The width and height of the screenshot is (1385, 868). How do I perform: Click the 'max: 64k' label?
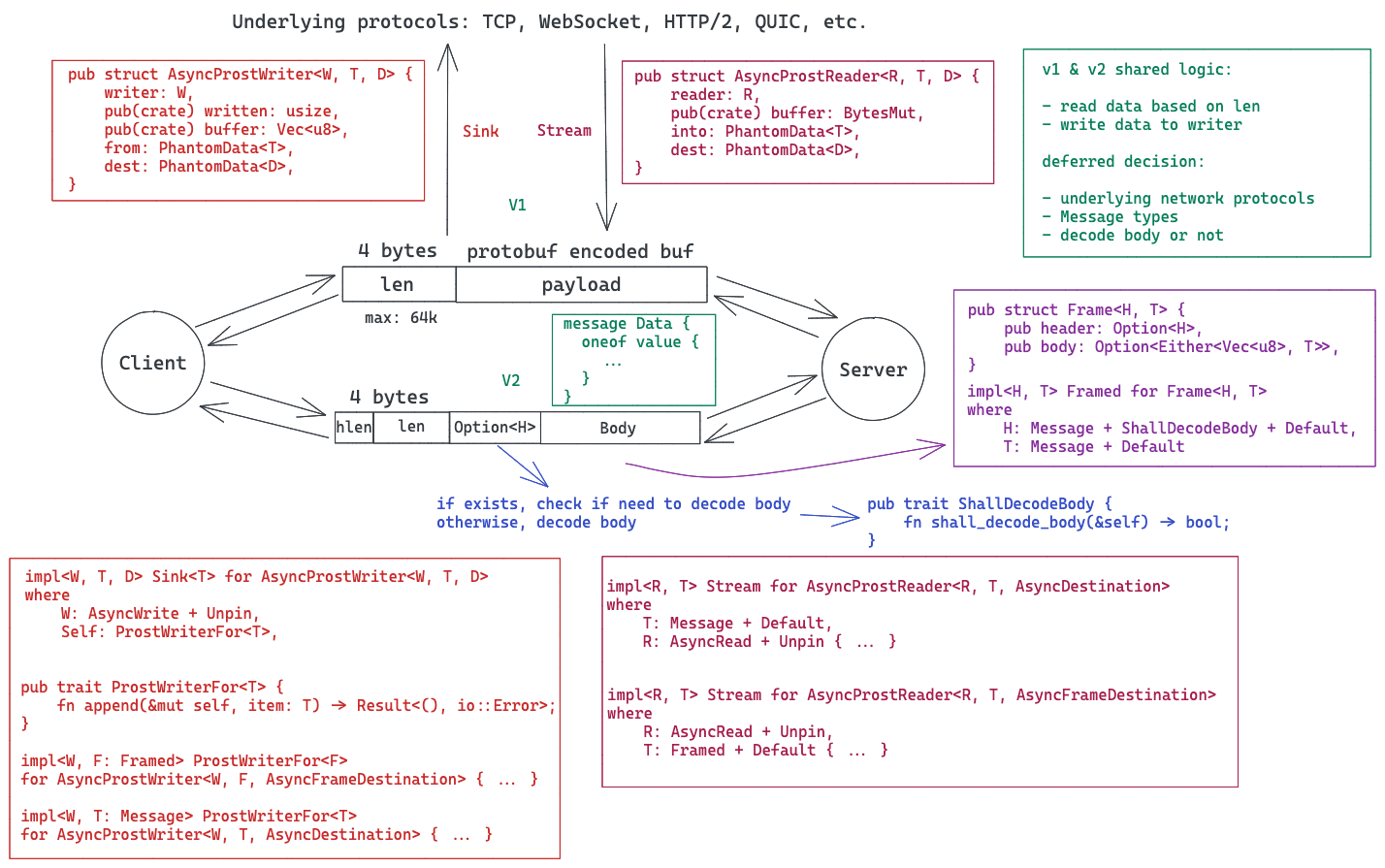(x=401, y=318)
